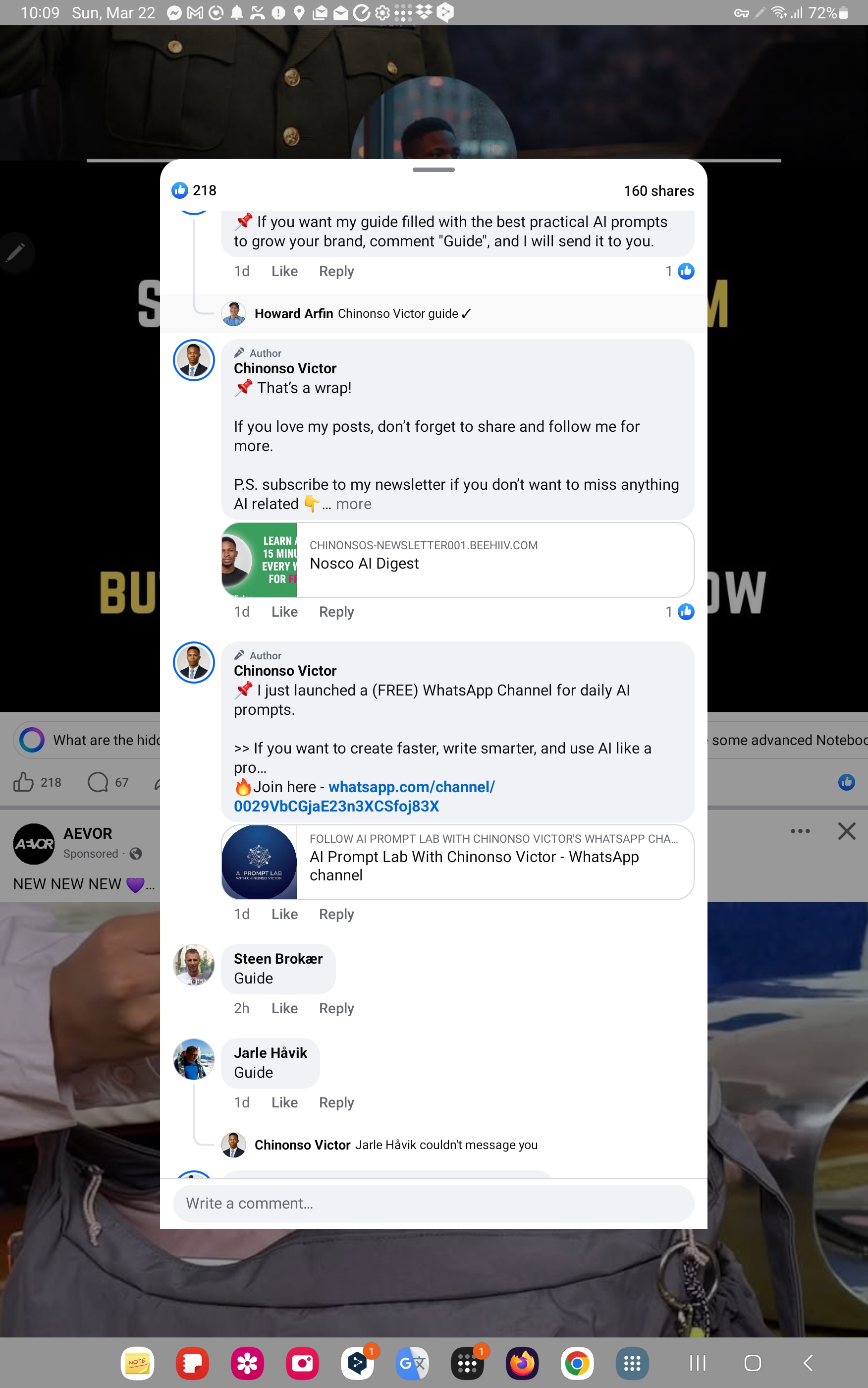Focus the Write a comment field

434,1203
